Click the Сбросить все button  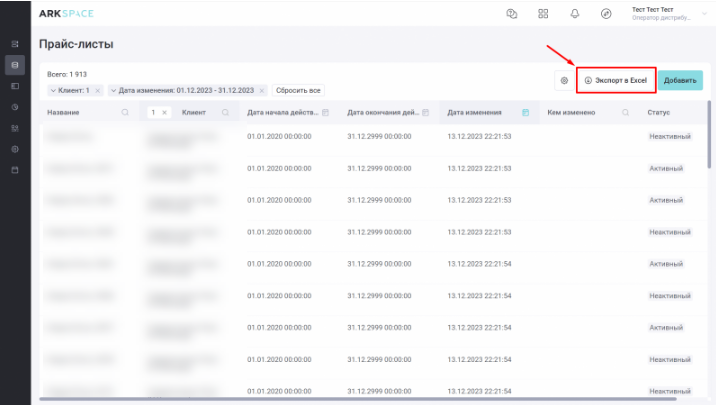click(298, 90)
